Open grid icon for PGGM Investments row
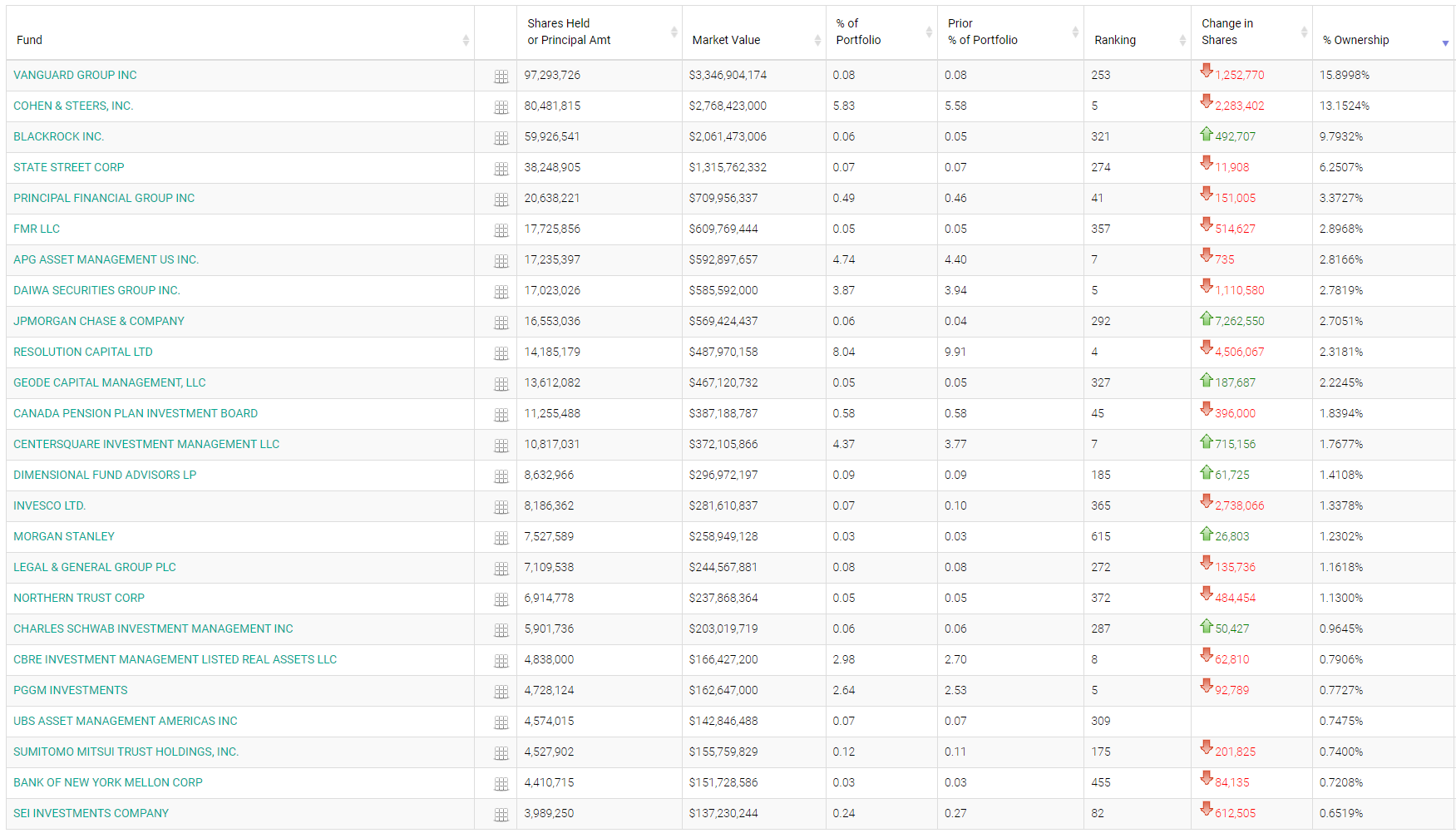 pos(501,692)
